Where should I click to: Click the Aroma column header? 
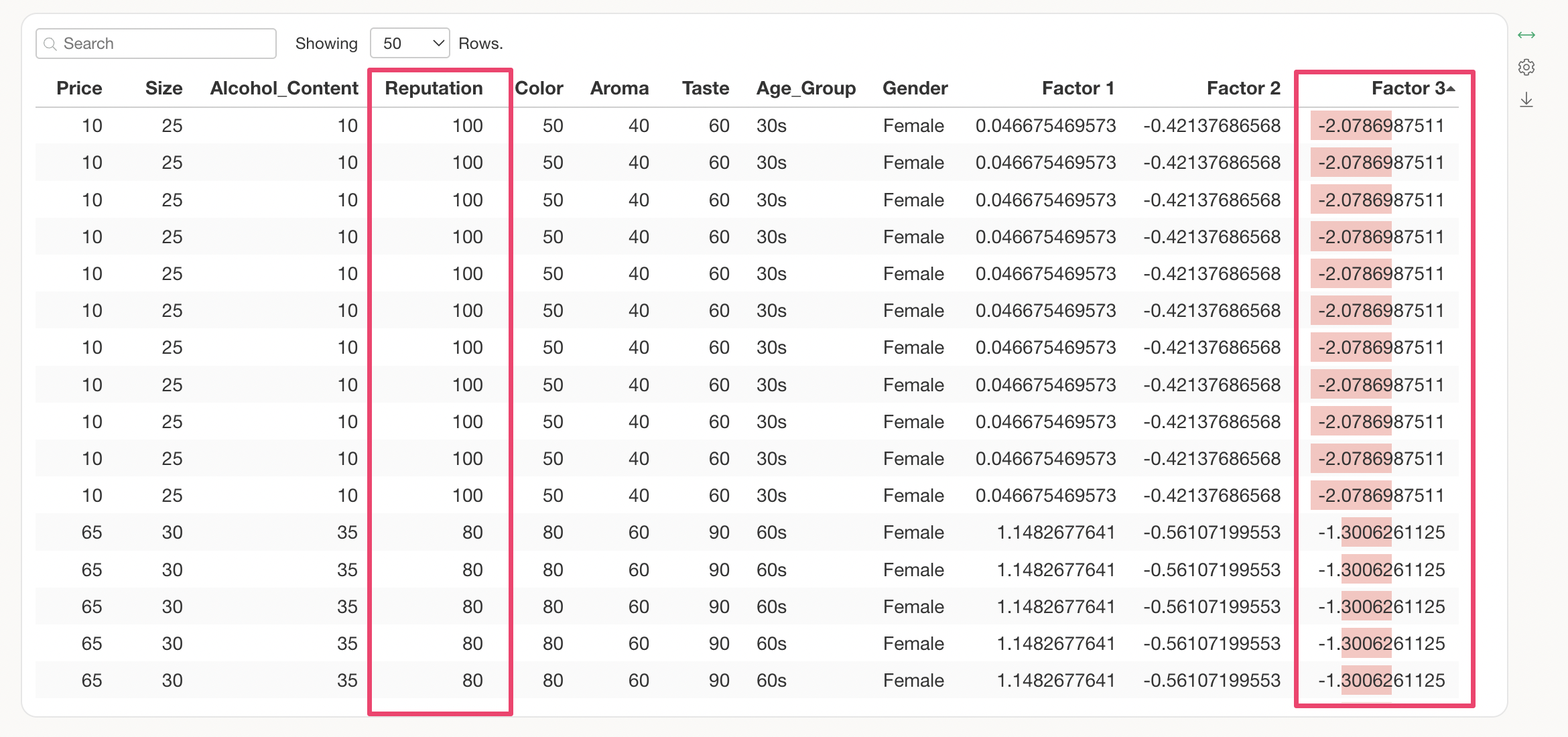tap(619, 88)
